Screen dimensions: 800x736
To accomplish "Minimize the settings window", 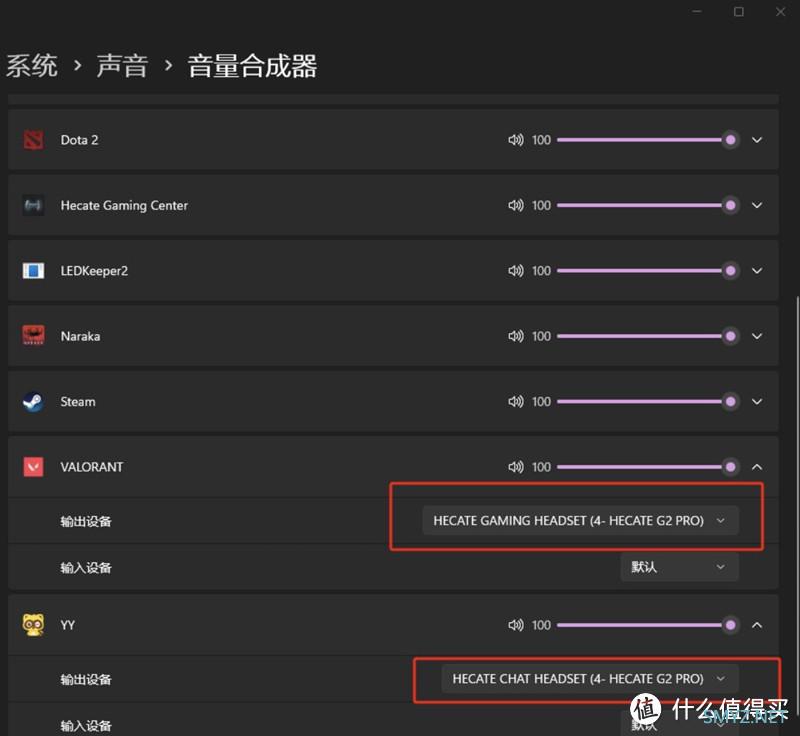I will click(697, 12).
